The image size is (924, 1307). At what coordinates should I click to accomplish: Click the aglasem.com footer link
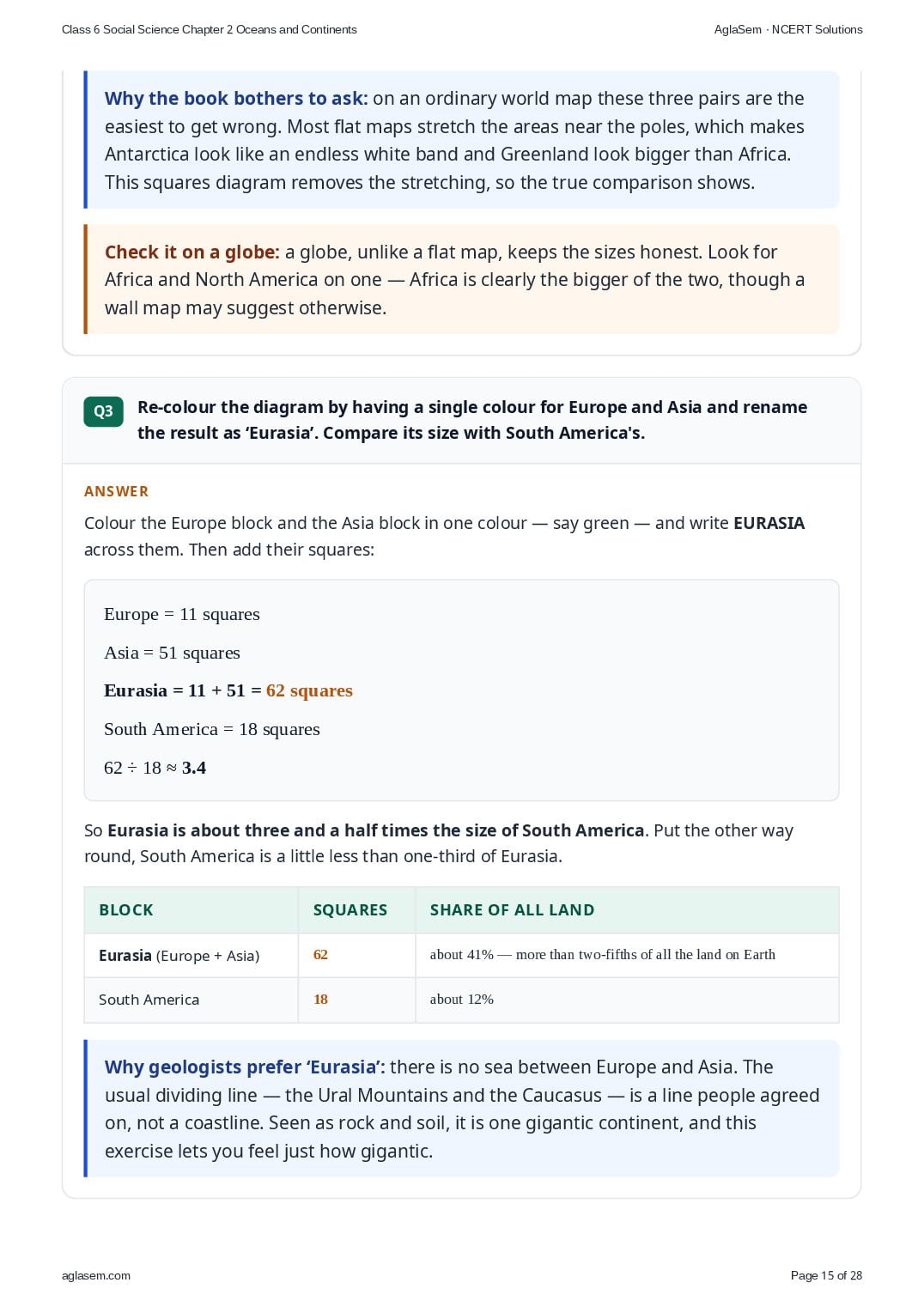[x=96, y=1275]
